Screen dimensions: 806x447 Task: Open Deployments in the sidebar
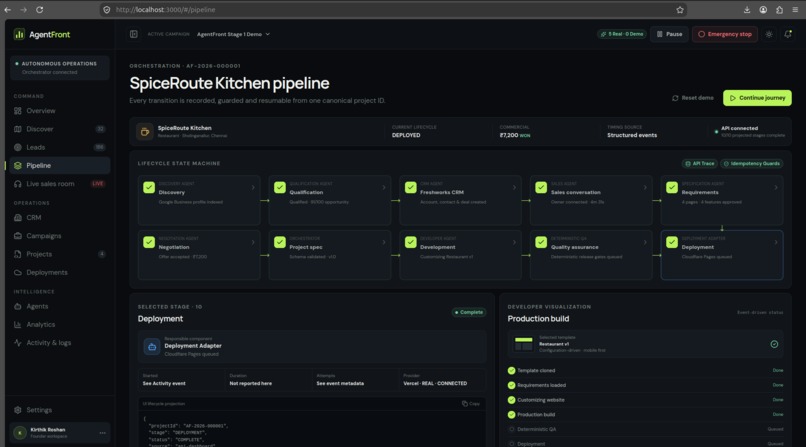click(x=60, y=272)
